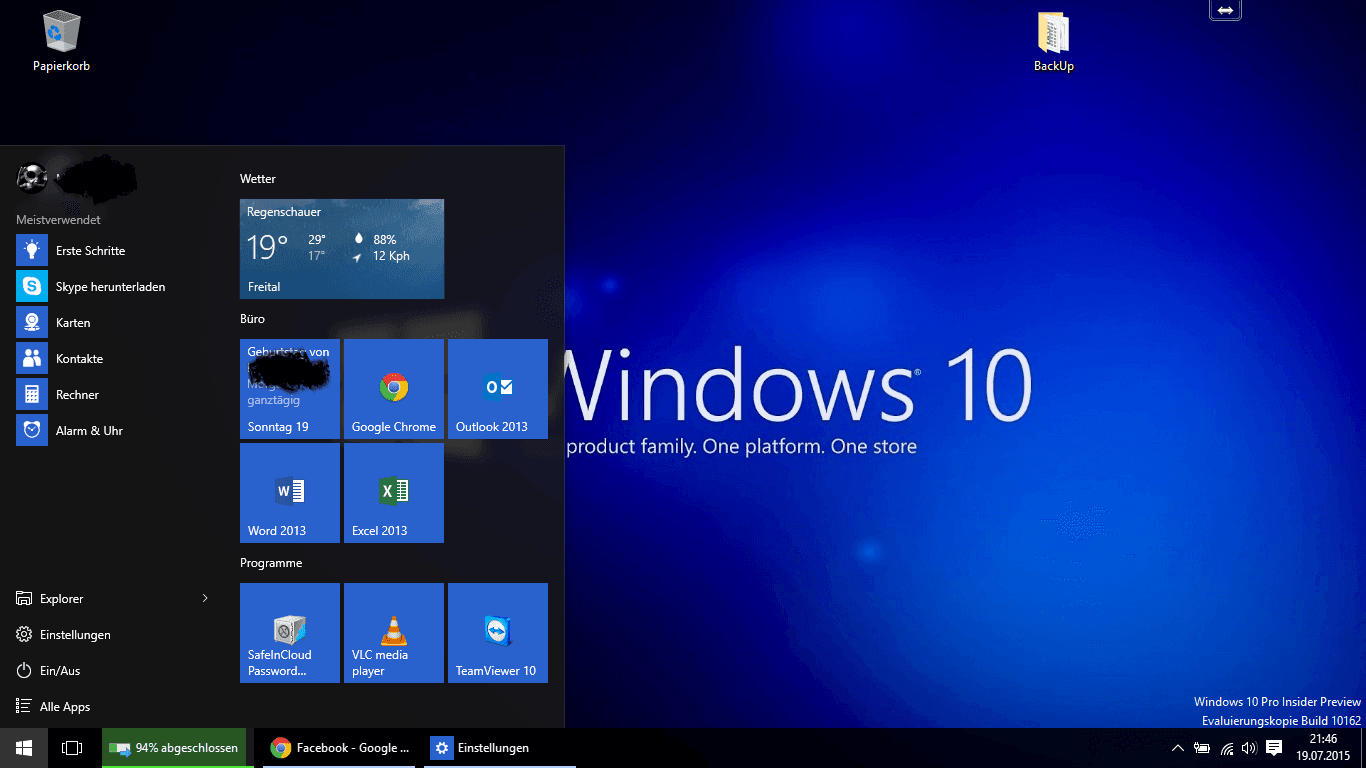Launch Excel 2013 tile
The height and width of the screenshot is (768, 1366).
coord(394,493)
